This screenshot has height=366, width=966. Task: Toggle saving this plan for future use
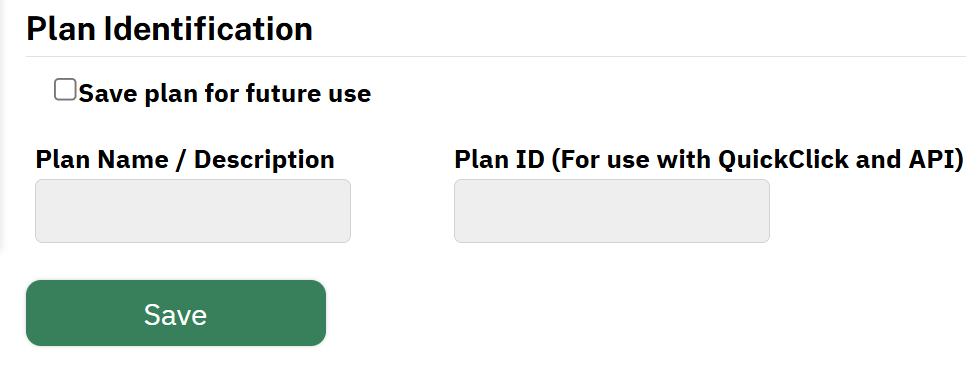click(x=65, y=90)
